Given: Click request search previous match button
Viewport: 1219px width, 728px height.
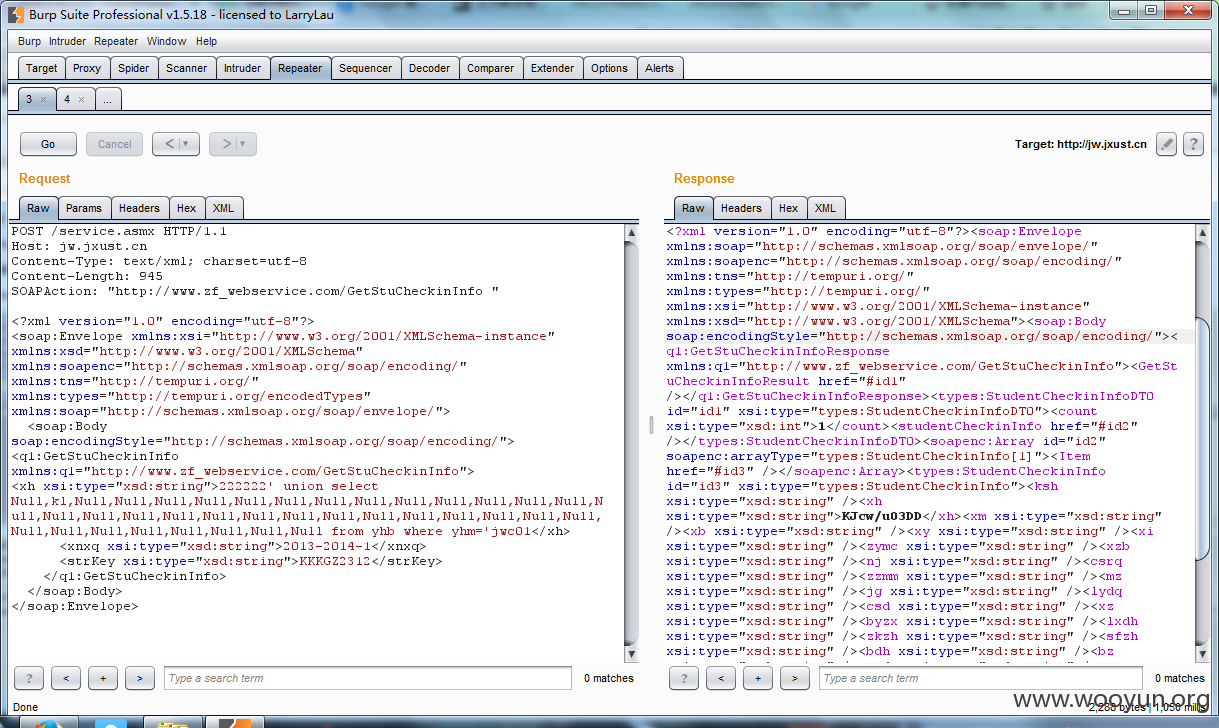Looking at the screenshot, I should 66,678.
